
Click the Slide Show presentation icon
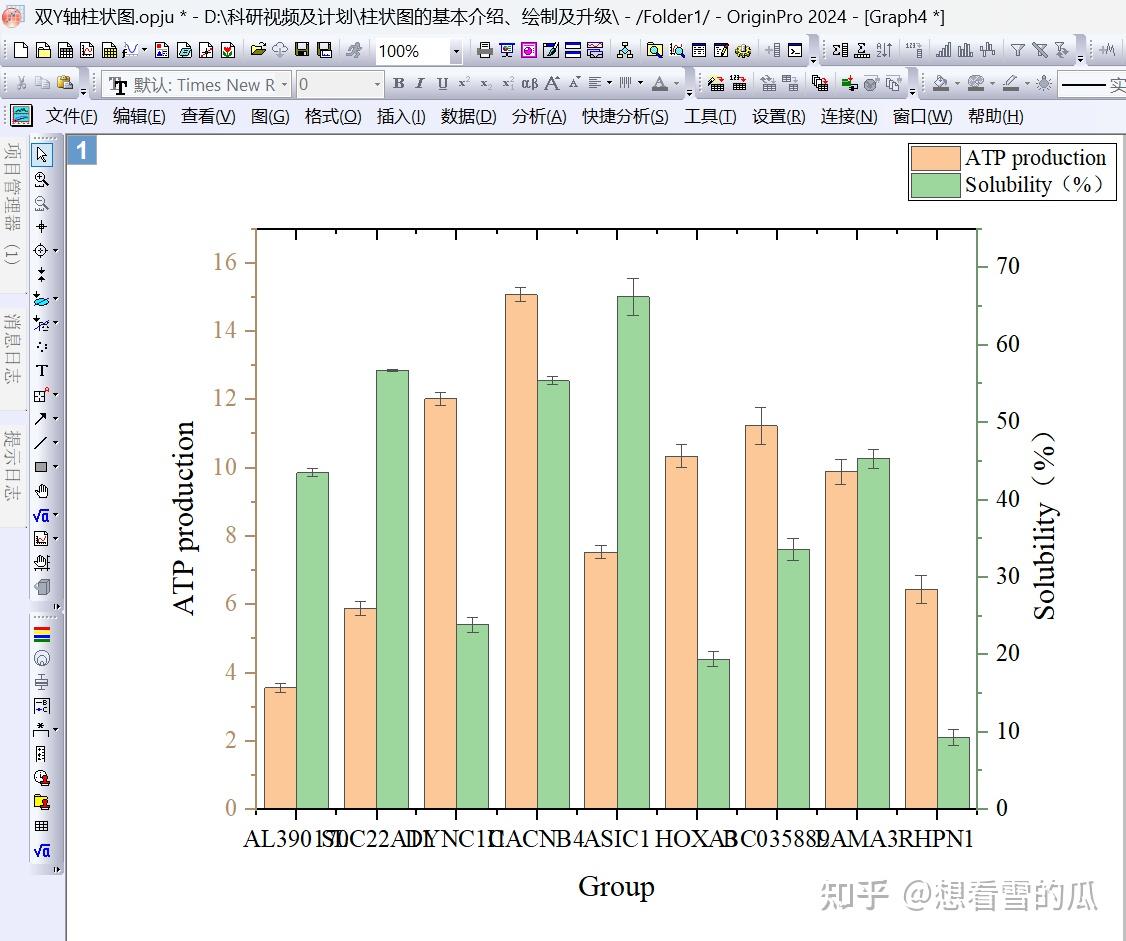pos(507,50)
